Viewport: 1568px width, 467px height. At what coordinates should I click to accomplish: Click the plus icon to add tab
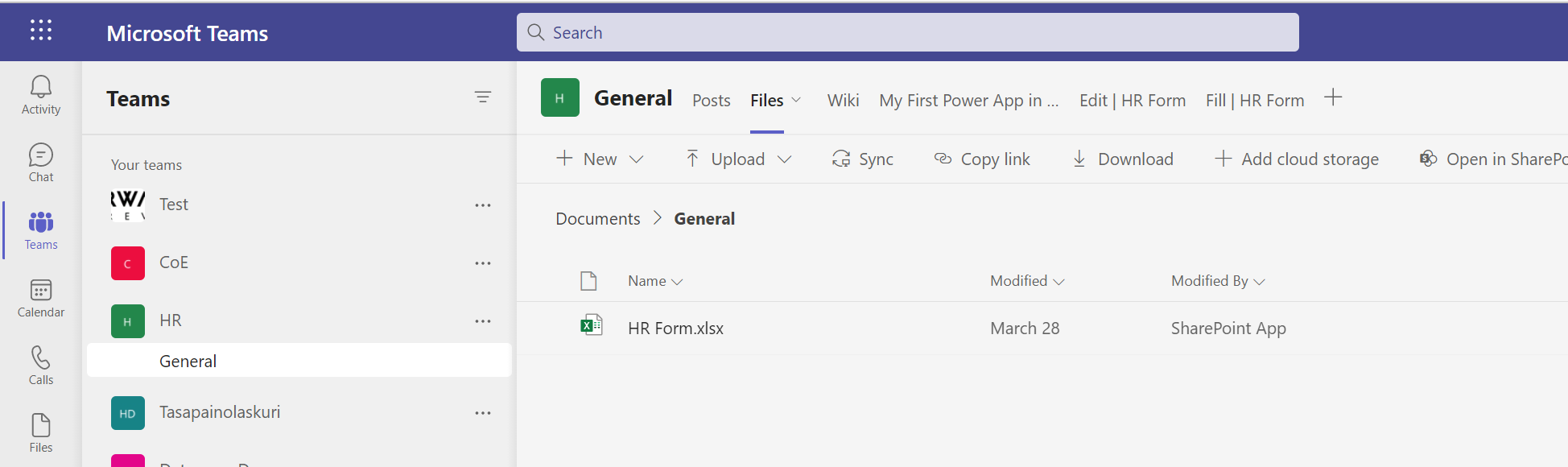point(1333,98)
